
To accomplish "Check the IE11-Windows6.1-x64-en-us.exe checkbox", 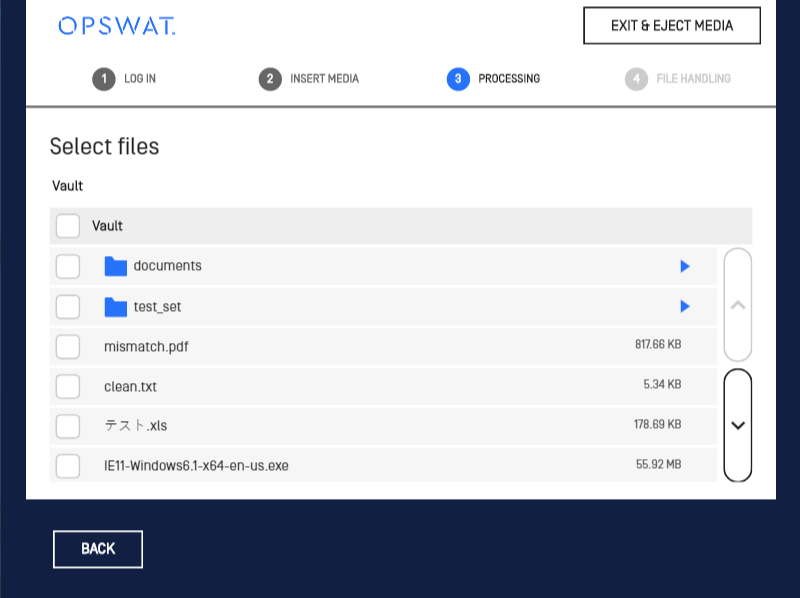I will (x=68, y=466).
